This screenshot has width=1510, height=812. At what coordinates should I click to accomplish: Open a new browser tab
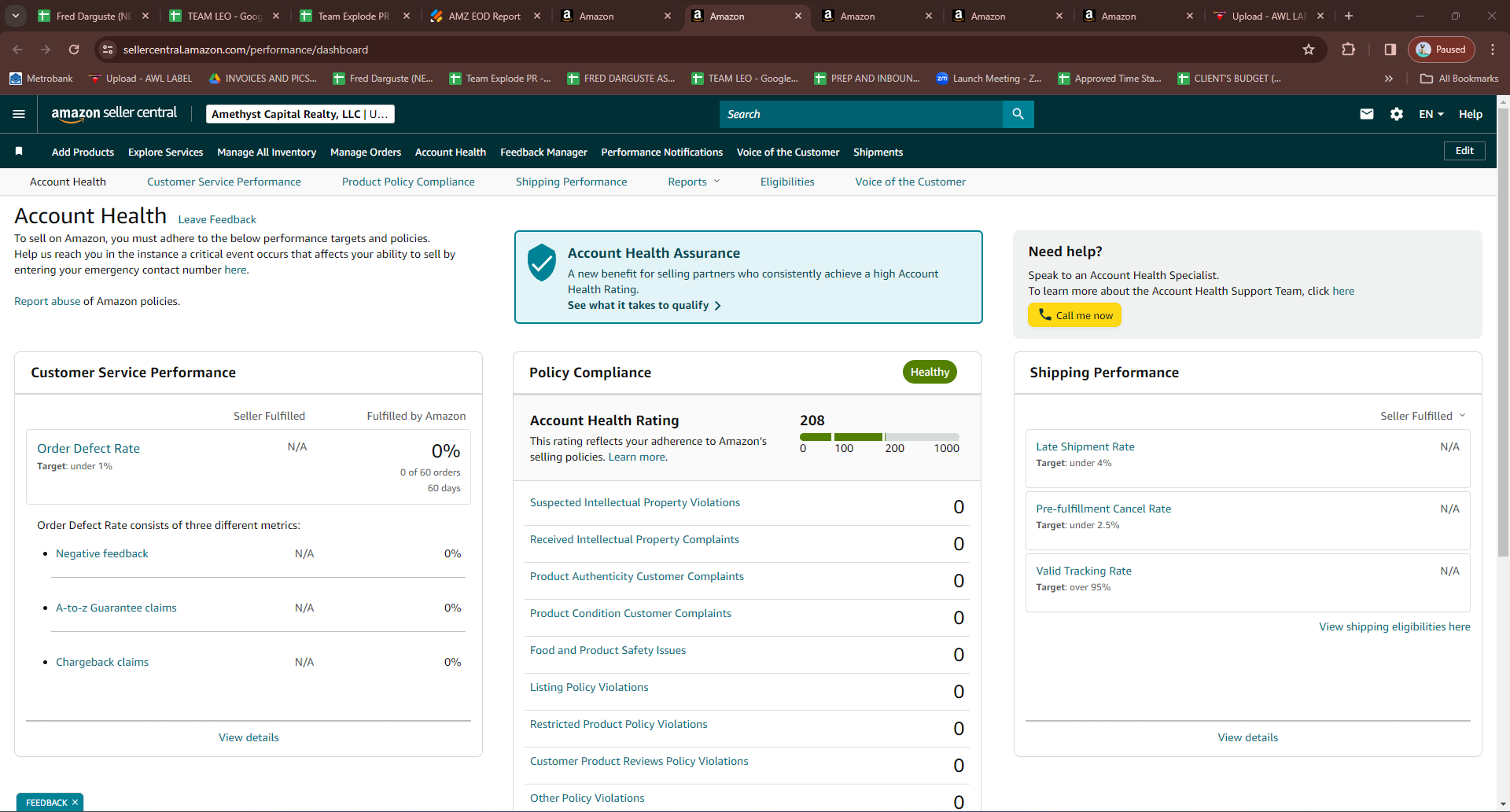point(1349,16)
